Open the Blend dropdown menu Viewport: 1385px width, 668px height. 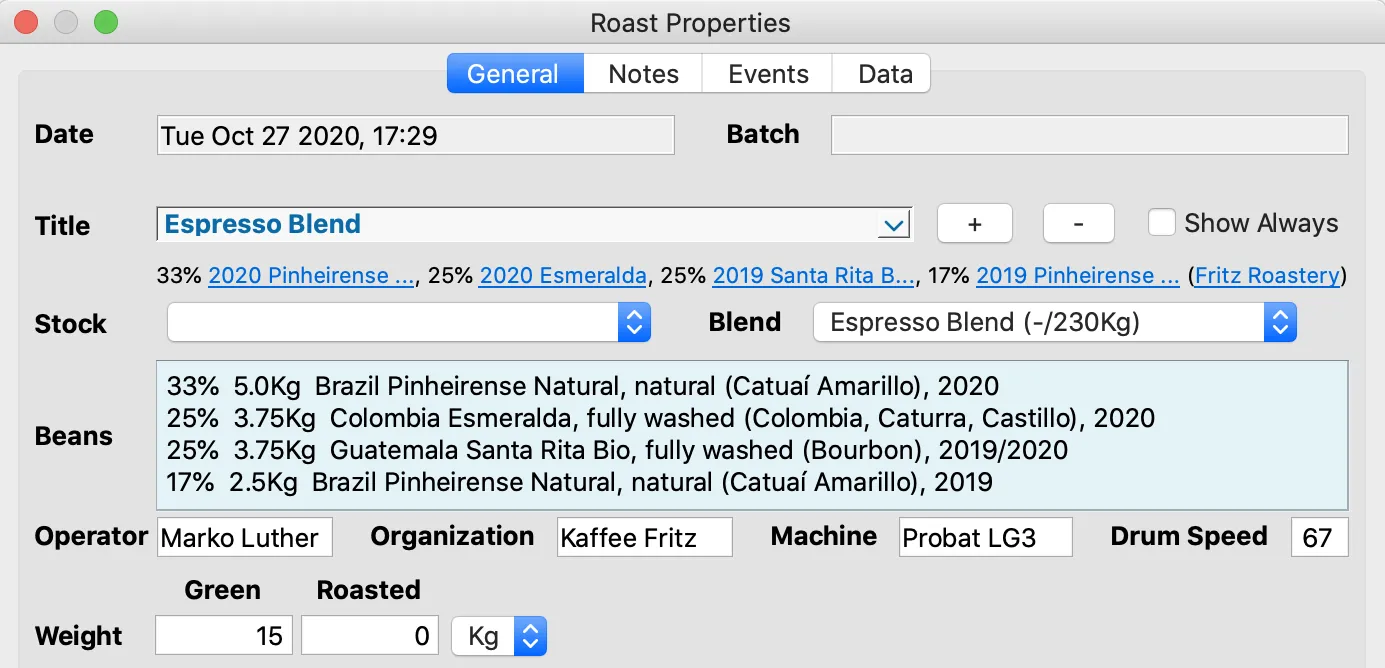point(1054,323)
